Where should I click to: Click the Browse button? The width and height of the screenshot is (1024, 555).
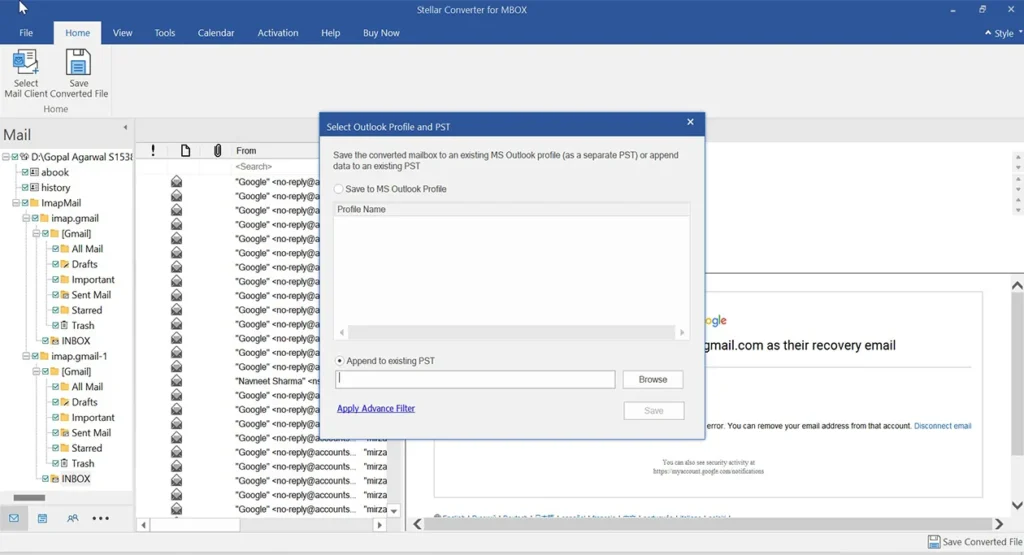pos(652,379)
